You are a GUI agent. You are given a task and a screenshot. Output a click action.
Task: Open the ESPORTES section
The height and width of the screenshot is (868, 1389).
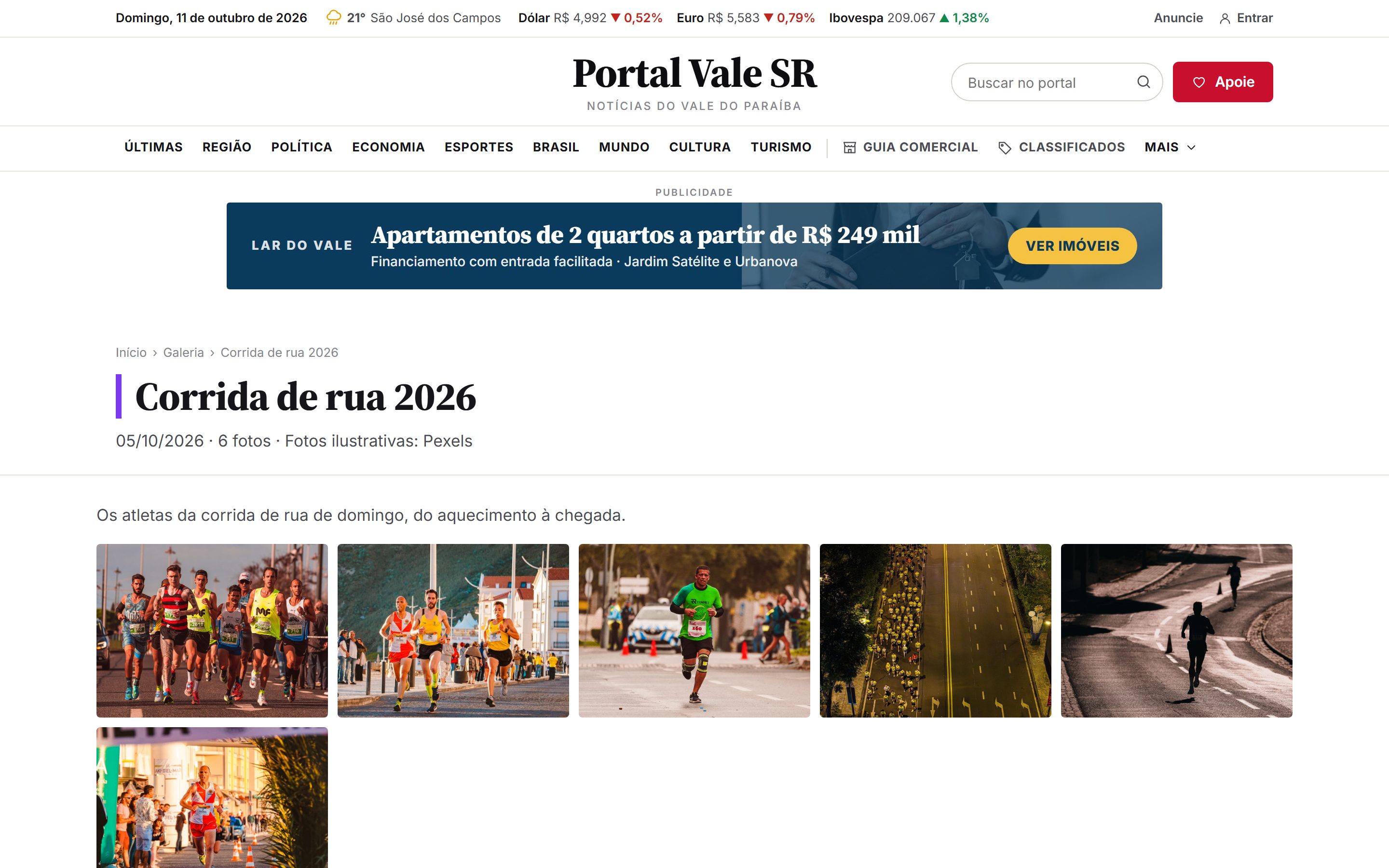click(x=479, y=147)
